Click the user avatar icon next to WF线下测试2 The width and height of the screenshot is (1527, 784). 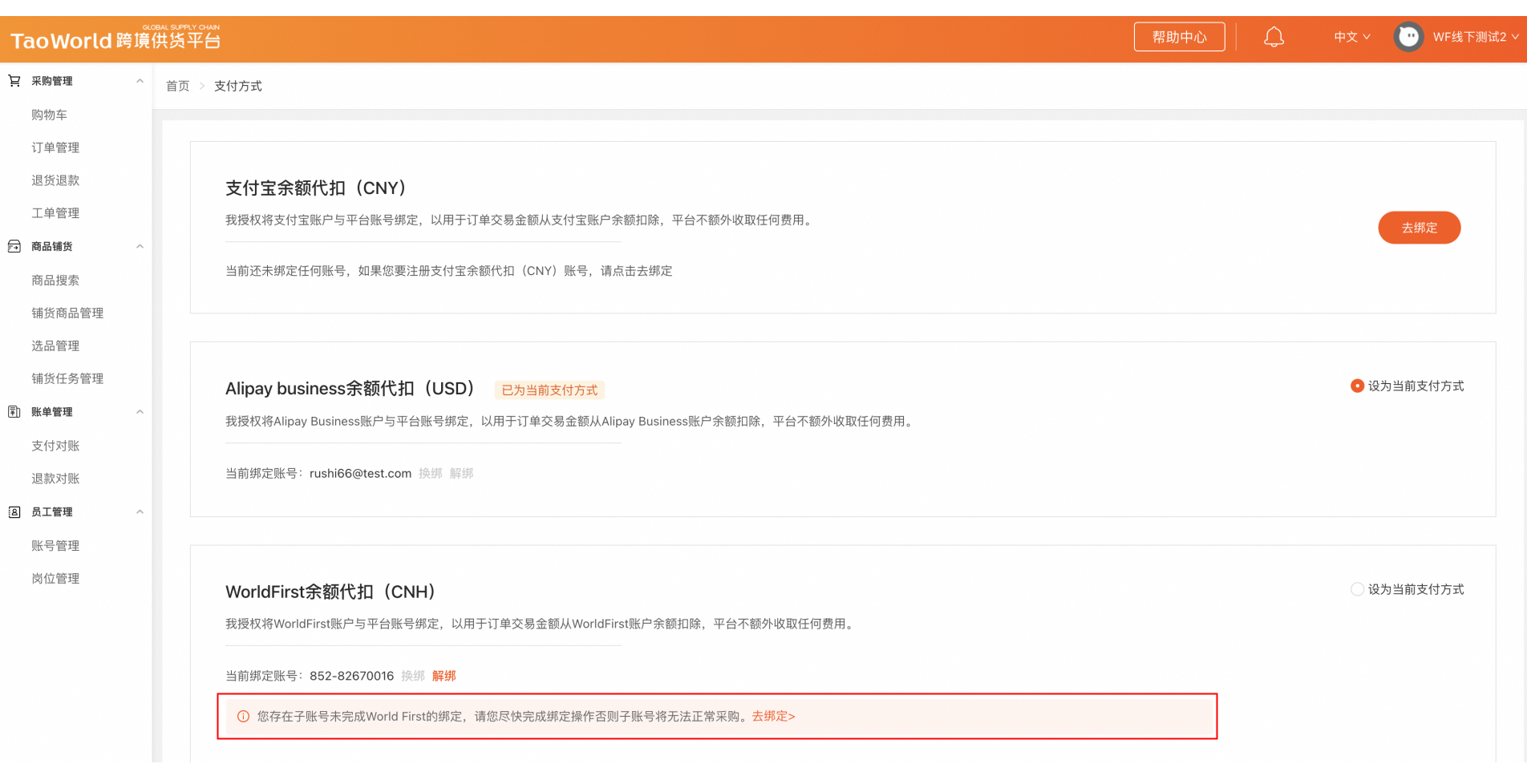[x=1408, y=36]
